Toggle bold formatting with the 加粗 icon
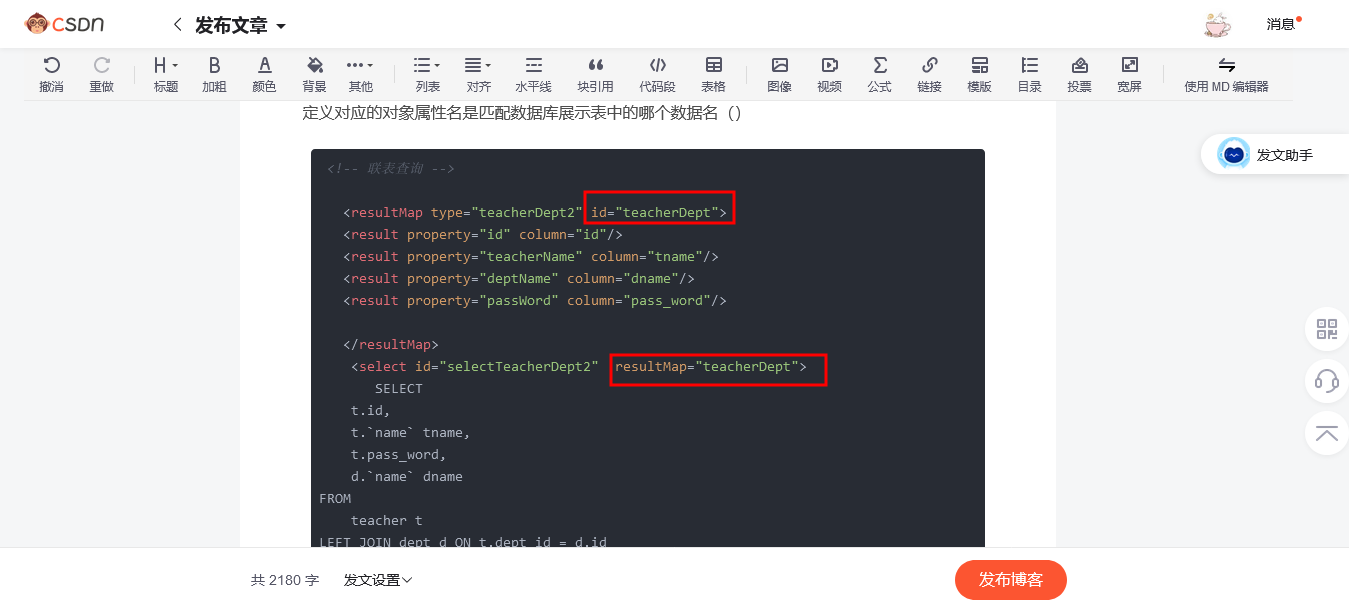This screenshot has height=615, width=1349. (214, 74)
